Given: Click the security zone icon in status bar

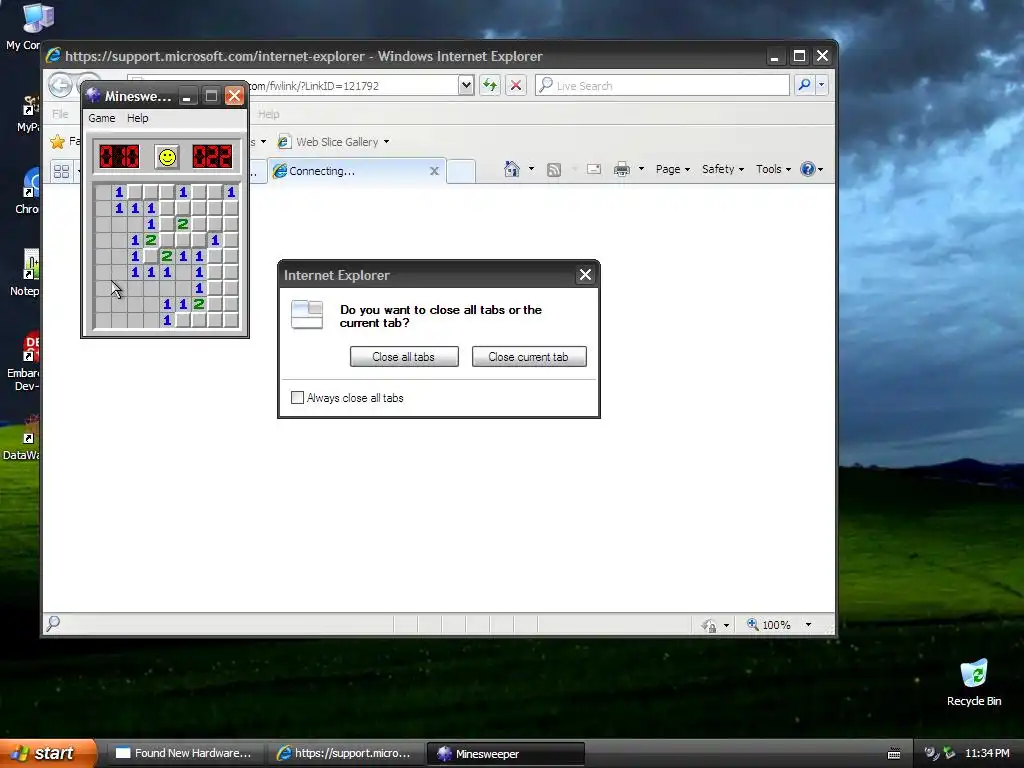Looking at the screenshot, I should (x=709, y=626).
